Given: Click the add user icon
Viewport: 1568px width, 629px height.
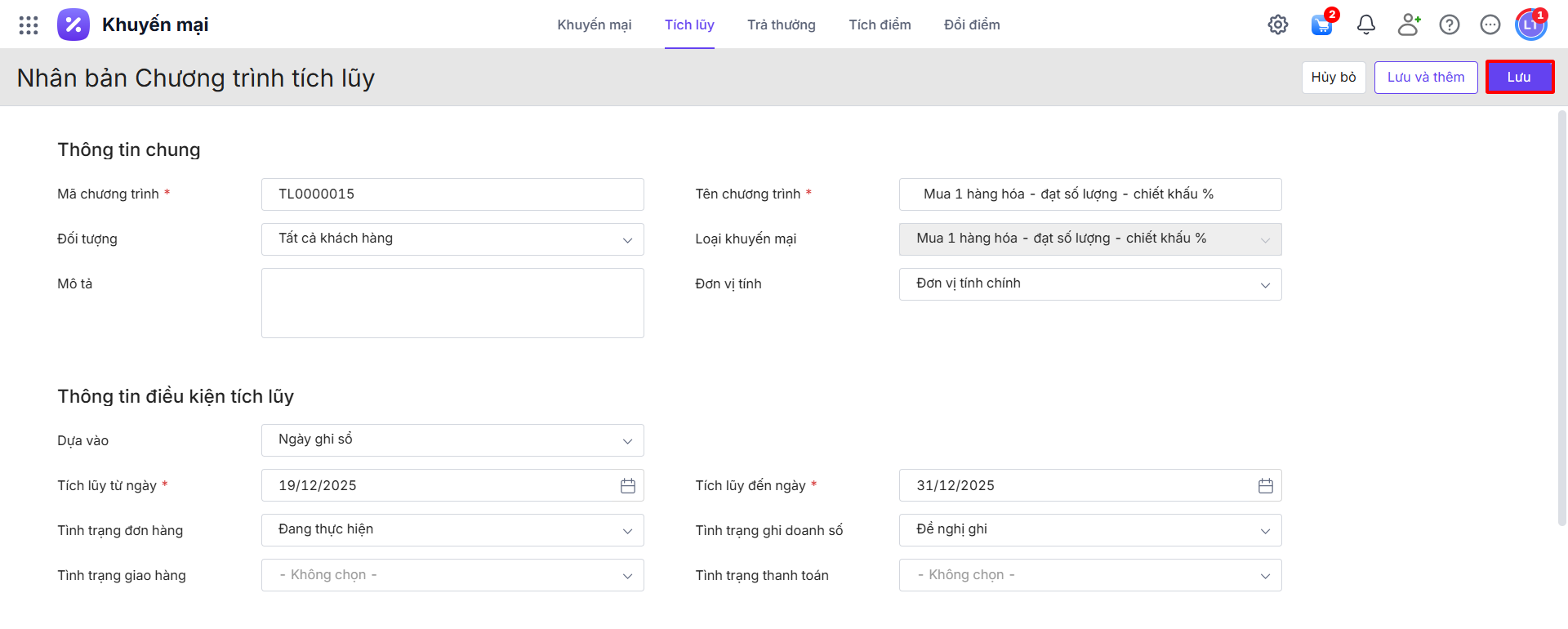Looking at the screenshot, I should click(1408, 25).
